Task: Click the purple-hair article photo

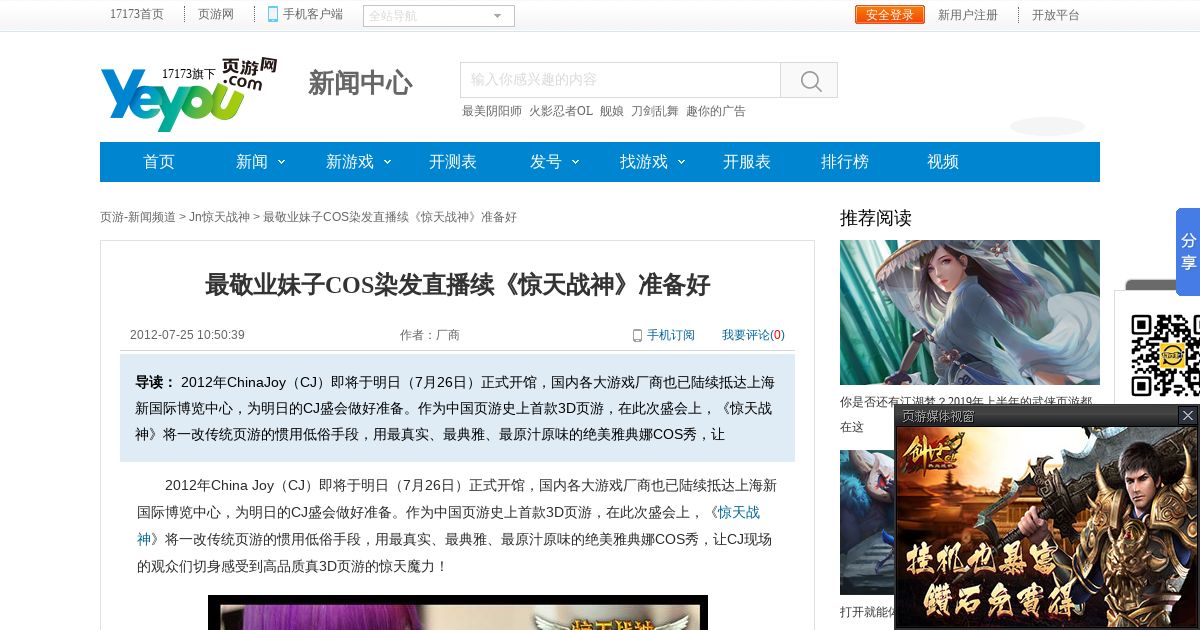Action: [458, 612]
